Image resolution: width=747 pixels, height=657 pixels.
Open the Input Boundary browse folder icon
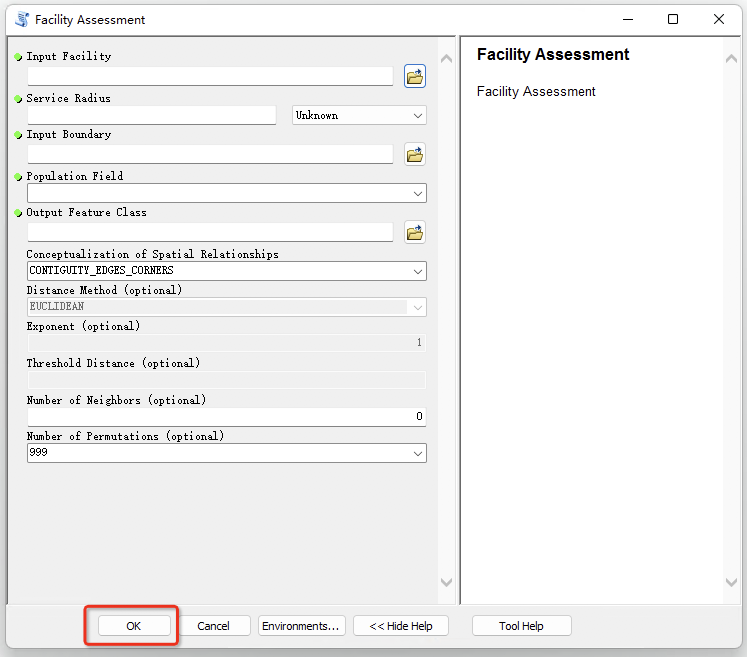pyautogui.click(x=415, y=154)
